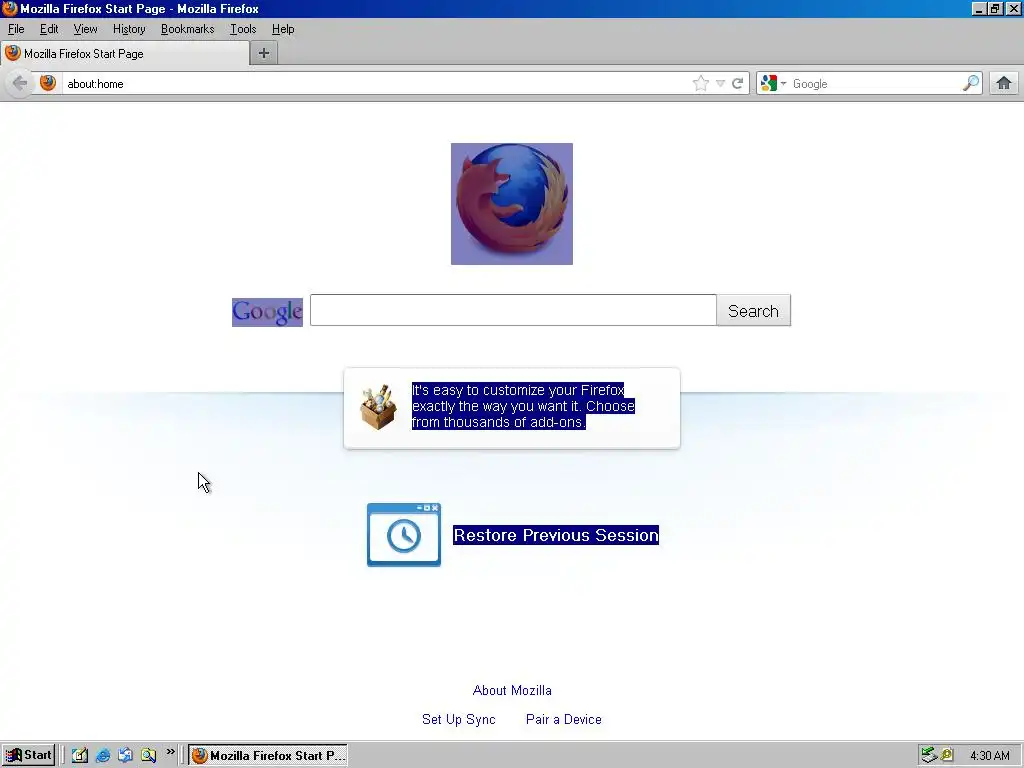Click the restore session clock window icon
Viewport: 1024px width, 768px height.
tap(404, 535)
